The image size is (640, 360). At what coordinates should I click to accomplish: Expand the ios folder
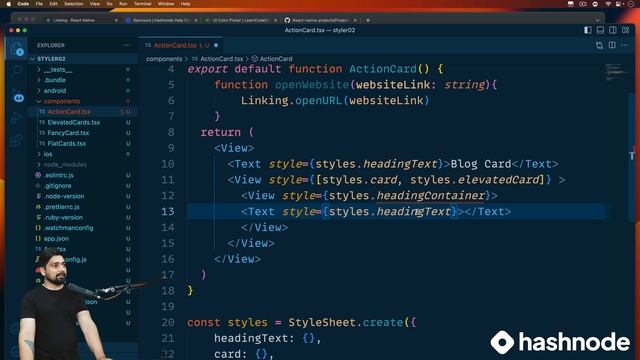(x=48, y=154)
